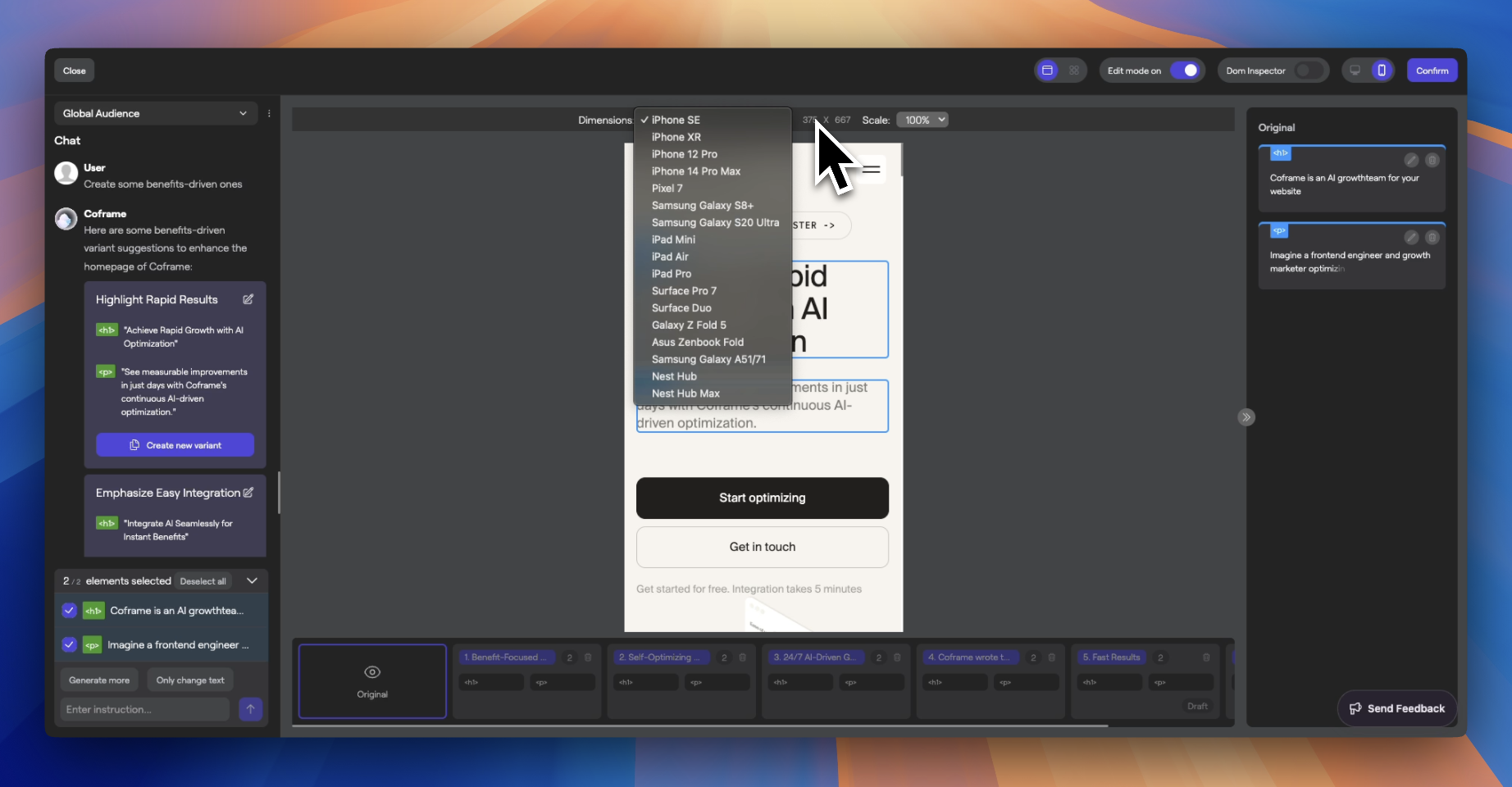Open the 3. 24/7 AI-Driven G... variant label
The image size is (1512, 787).
tap(817, 657)
